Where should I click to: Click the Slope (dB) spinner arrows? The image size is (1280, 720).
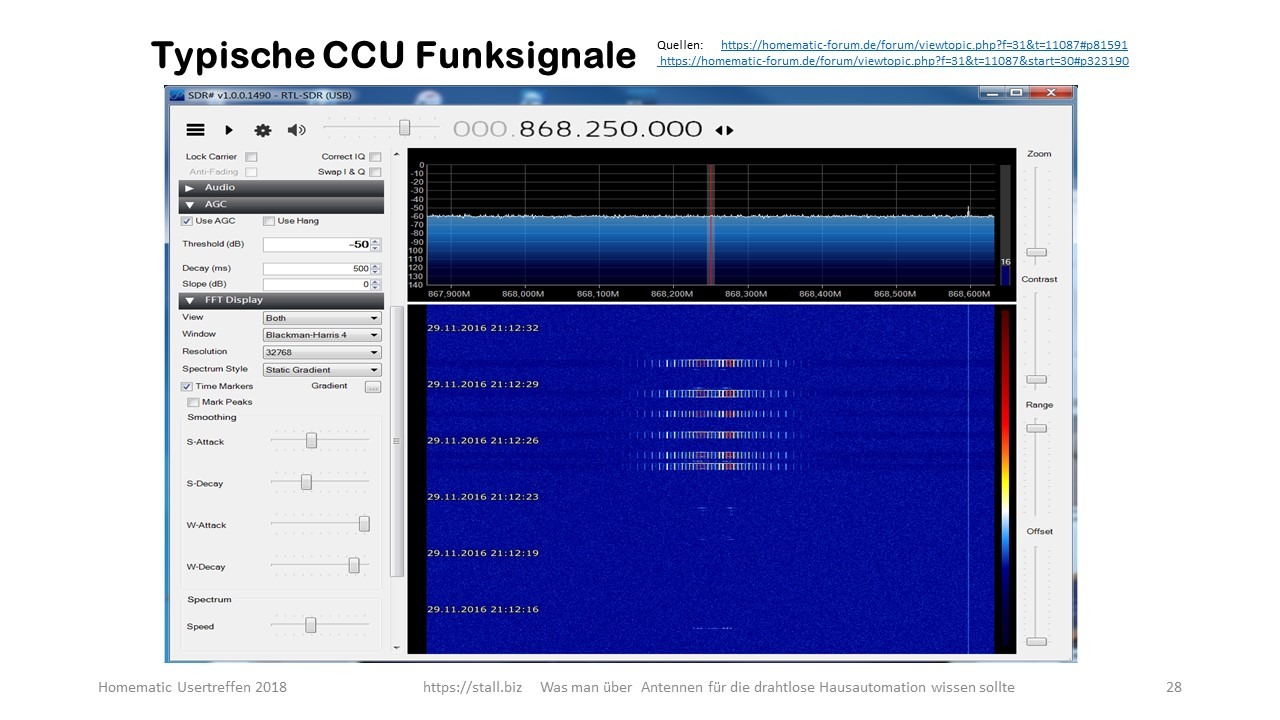click(376, 284)
